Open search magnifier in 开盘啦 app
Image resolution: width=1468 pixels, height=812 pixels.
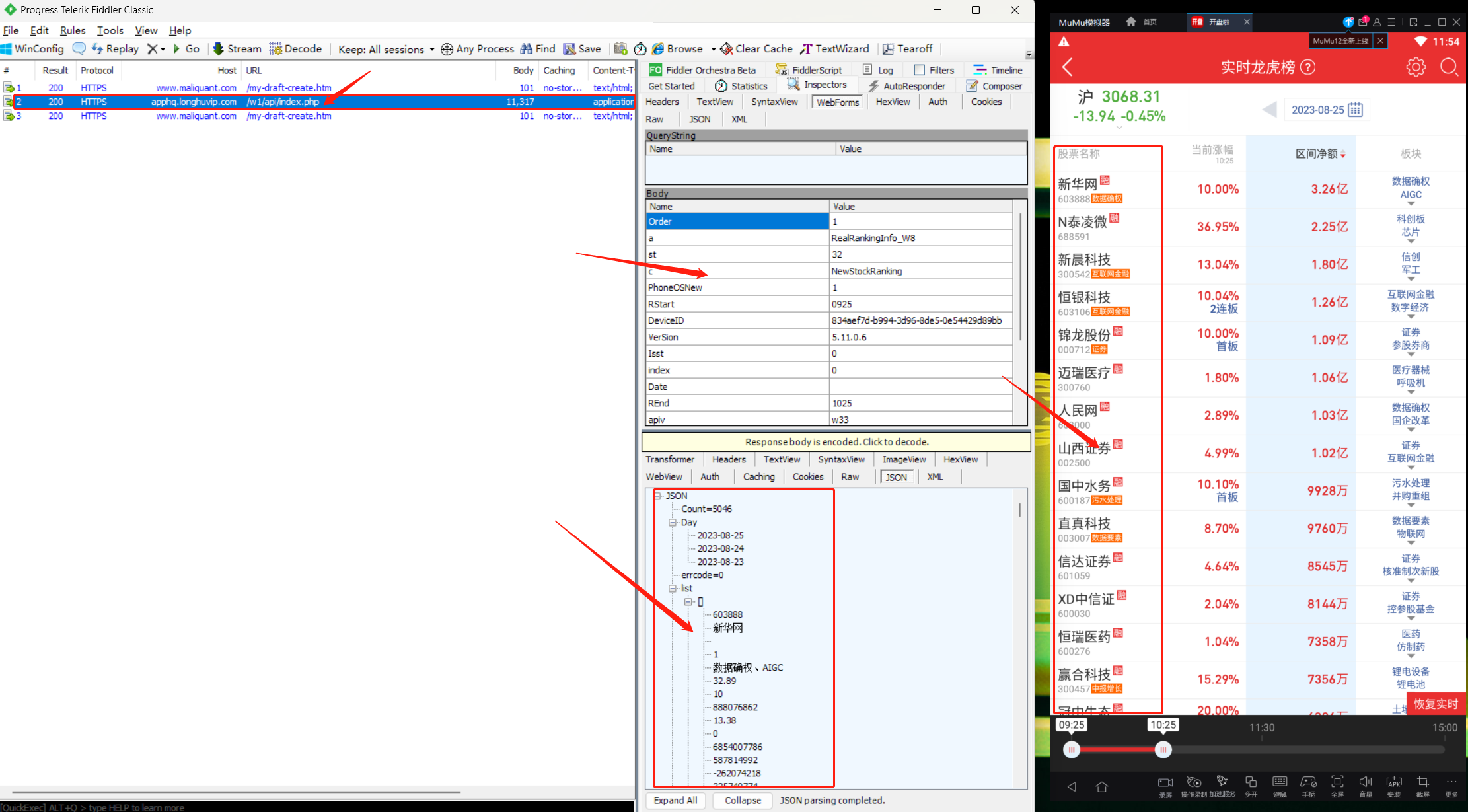[x=1449, y=67]
